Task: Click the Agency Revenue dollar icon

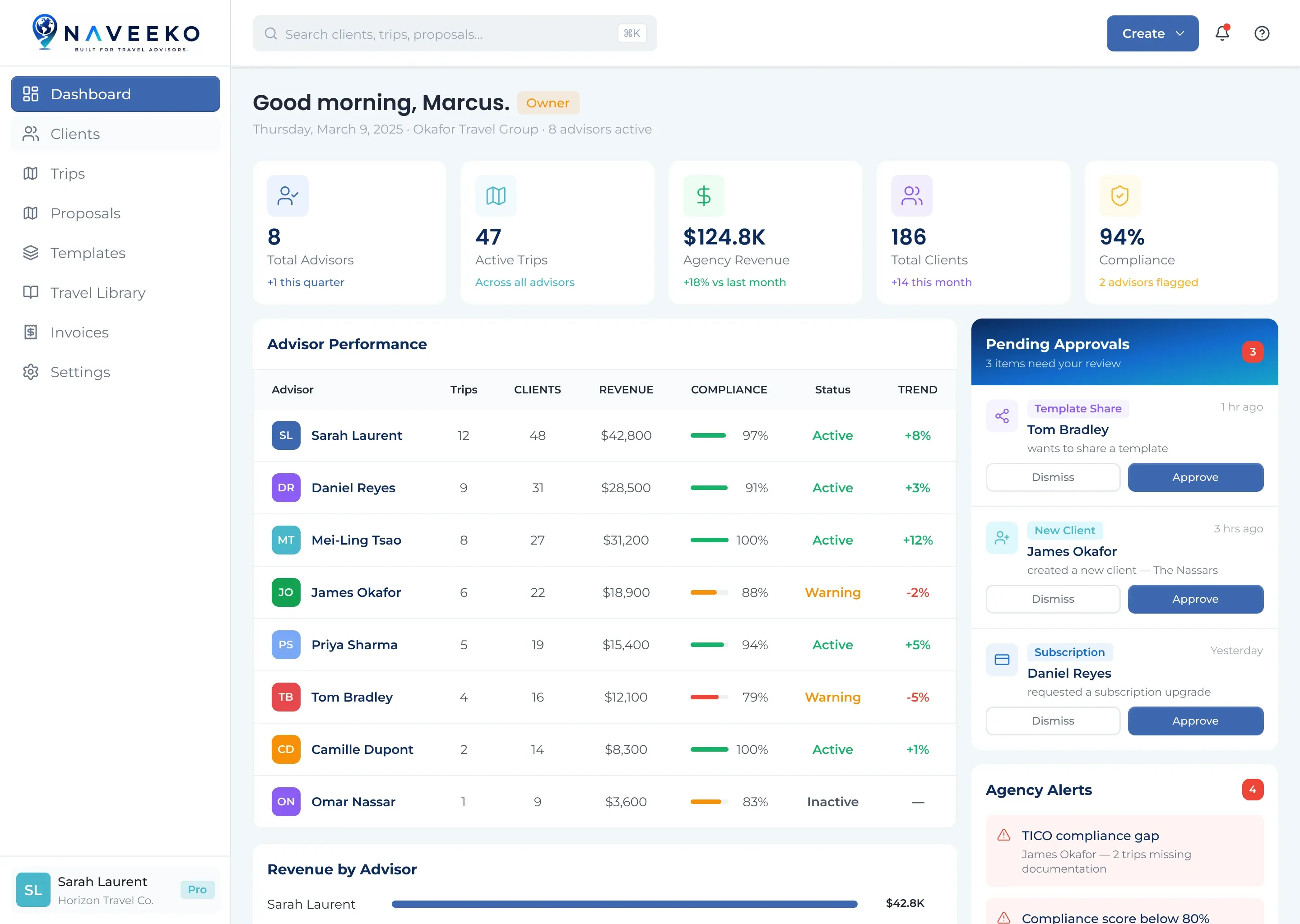Action: pos(704,196)
